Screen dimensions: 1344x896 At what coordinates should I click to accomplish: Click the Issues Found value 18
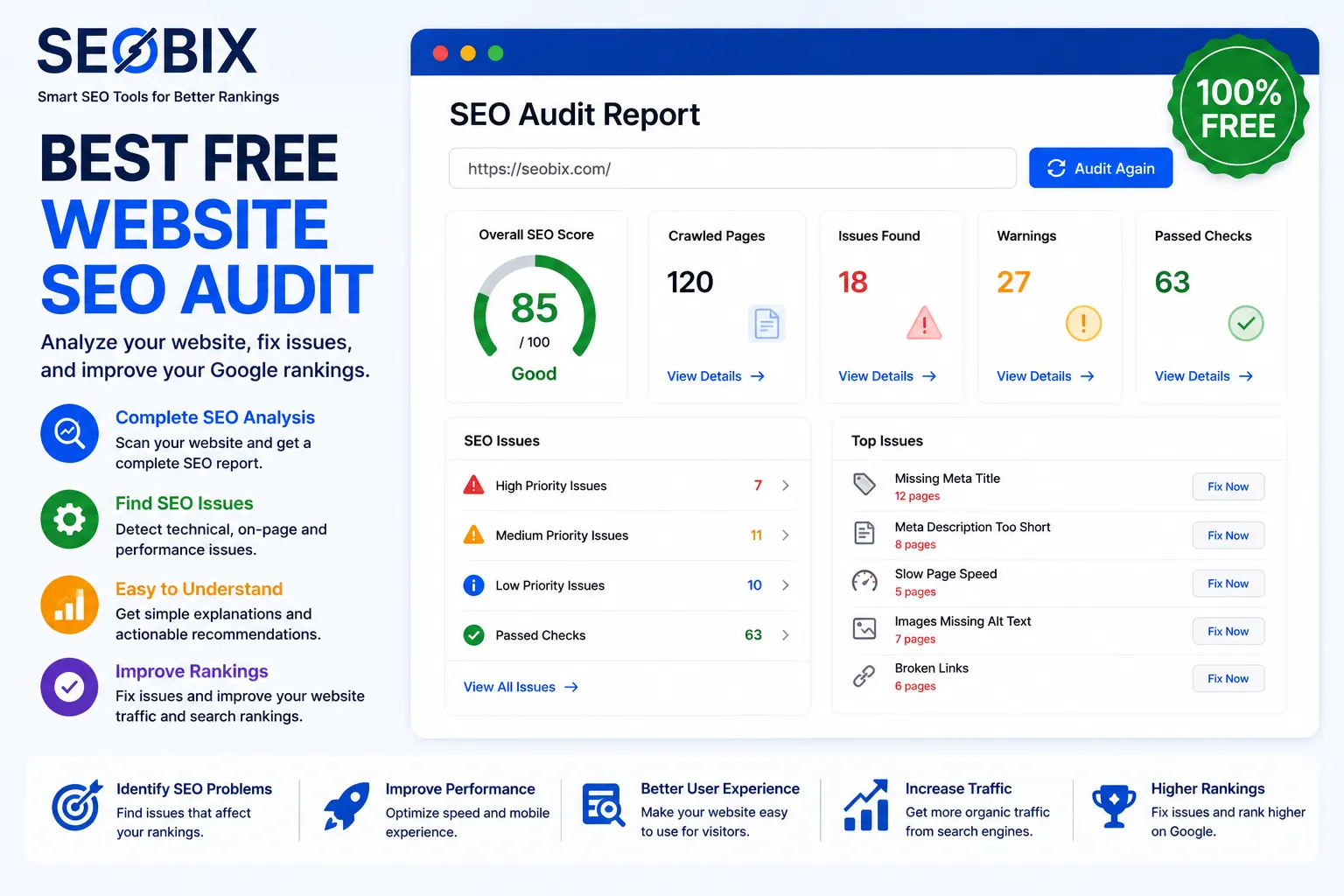[x=853, y=282]
